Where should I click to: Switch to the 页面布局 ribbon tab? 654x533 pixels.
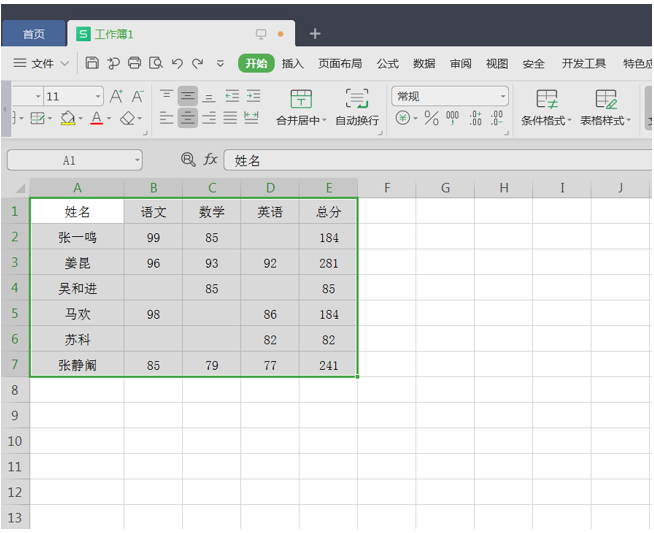pyautogui.click(x=340, y=63)
